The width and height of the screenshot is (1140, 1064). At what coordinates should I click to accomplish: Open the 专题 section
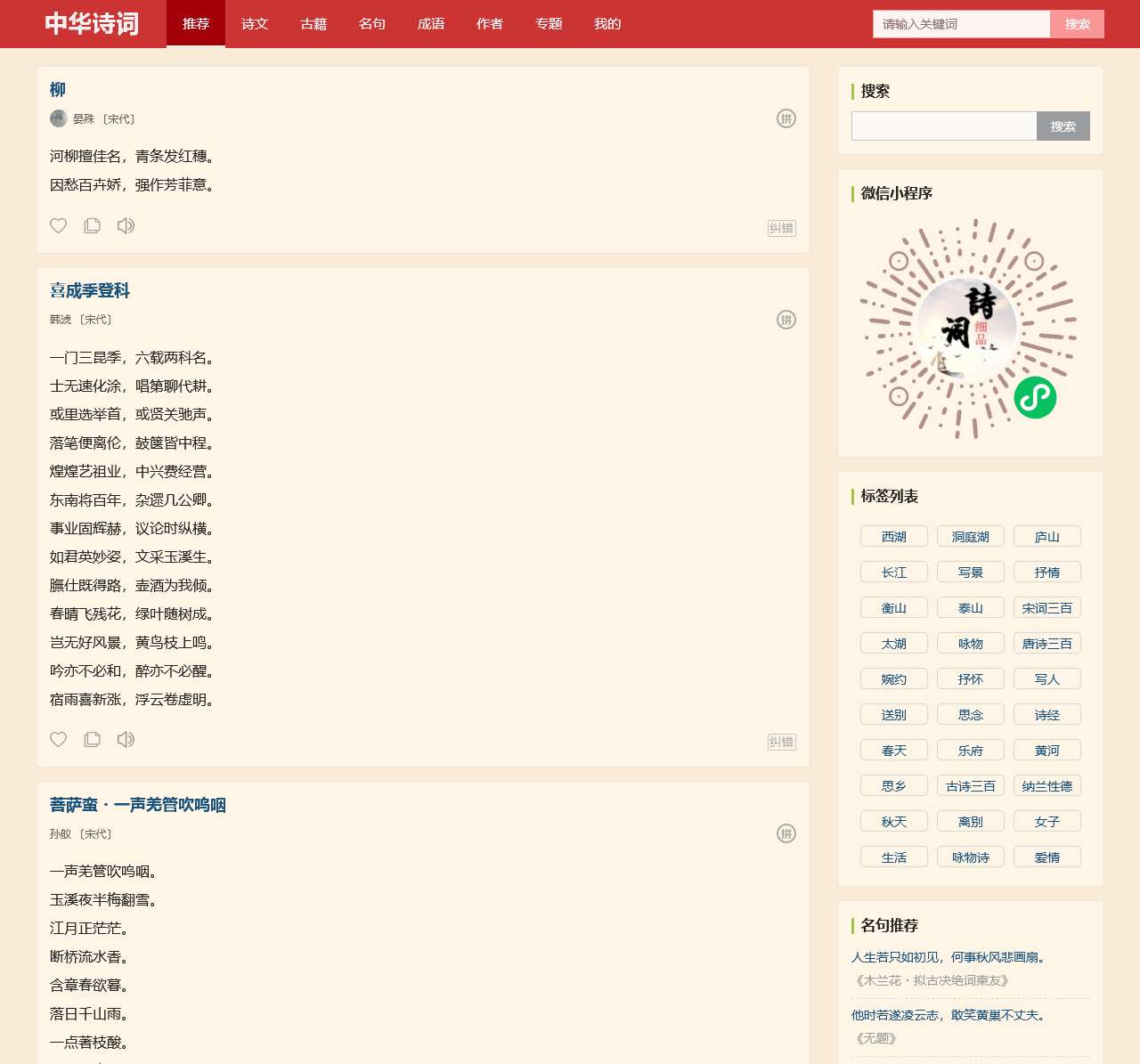548,24
